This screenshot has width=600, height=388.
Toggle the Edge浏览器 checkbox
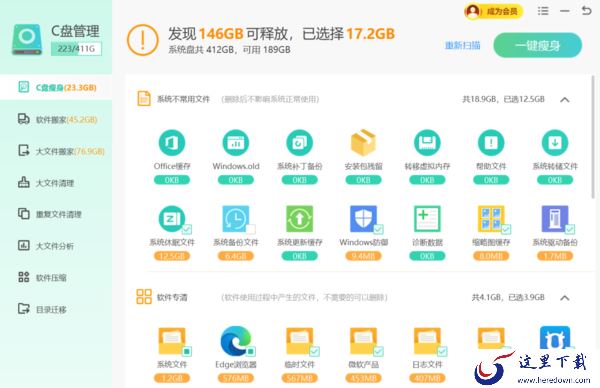coord(251,351)
